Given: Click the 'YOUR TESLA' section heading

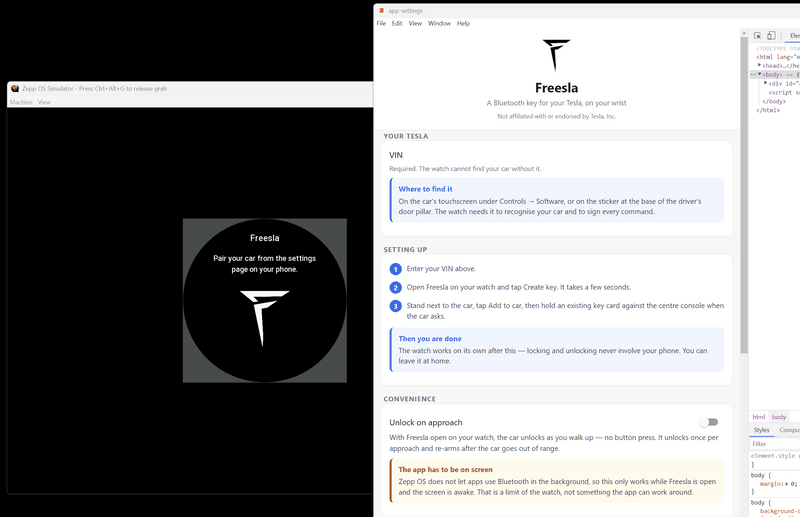Looking at the screenshot, I should point(406,136).
